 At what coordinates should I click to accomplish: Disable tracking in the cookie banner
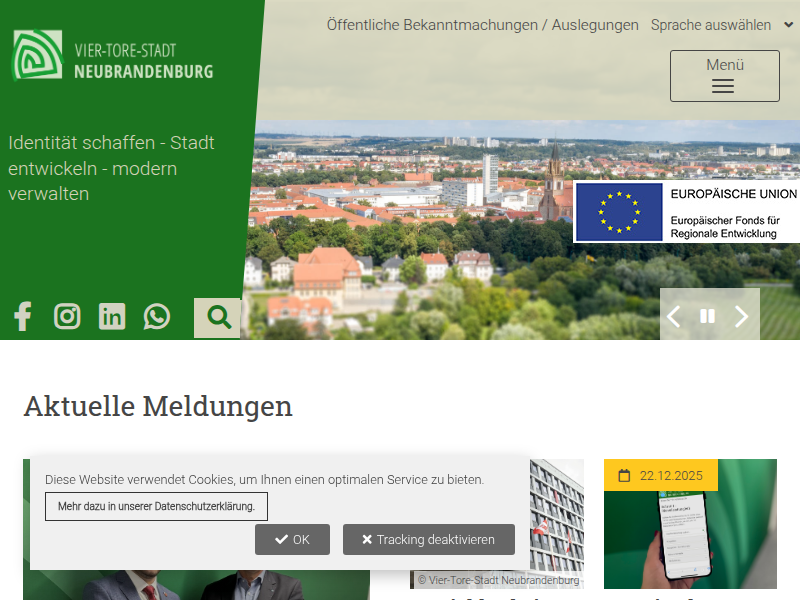click(x=428, y=540)
